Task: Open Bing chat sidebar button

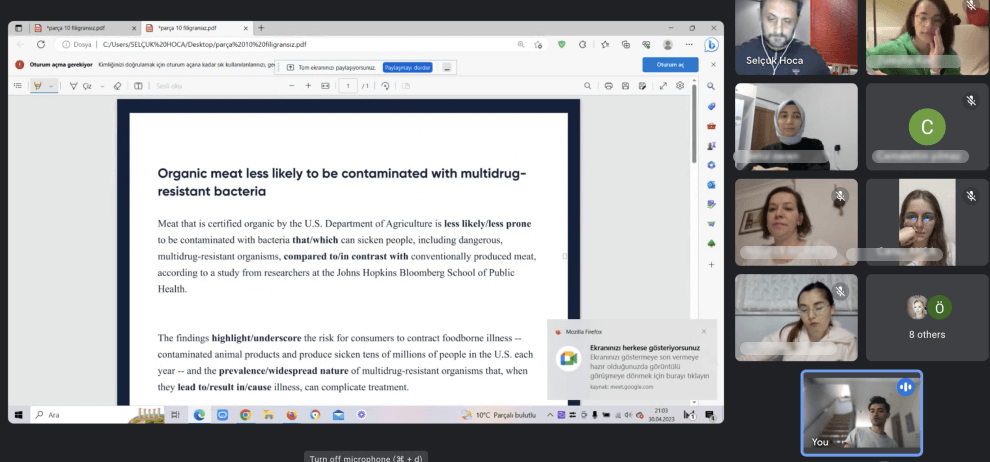Action: 711,45
